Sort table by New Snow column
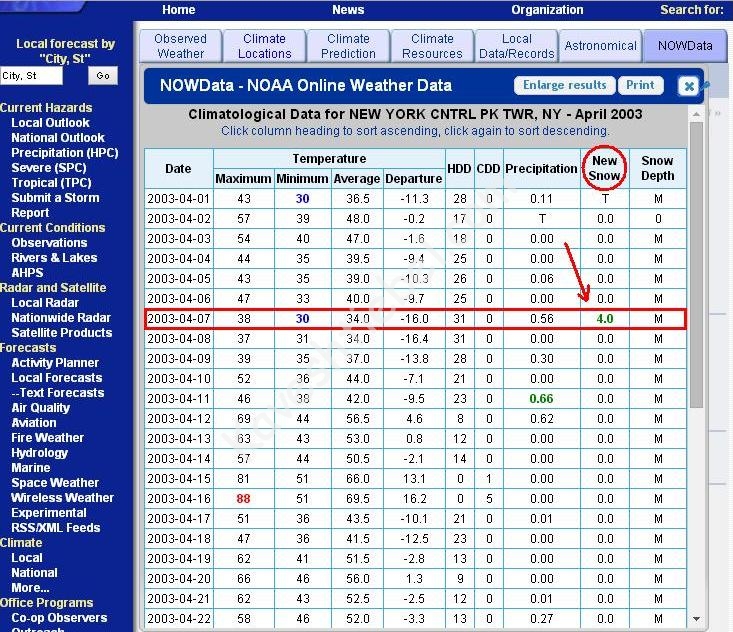The width and height of the screenshot is (733, 632). [605, 168]
